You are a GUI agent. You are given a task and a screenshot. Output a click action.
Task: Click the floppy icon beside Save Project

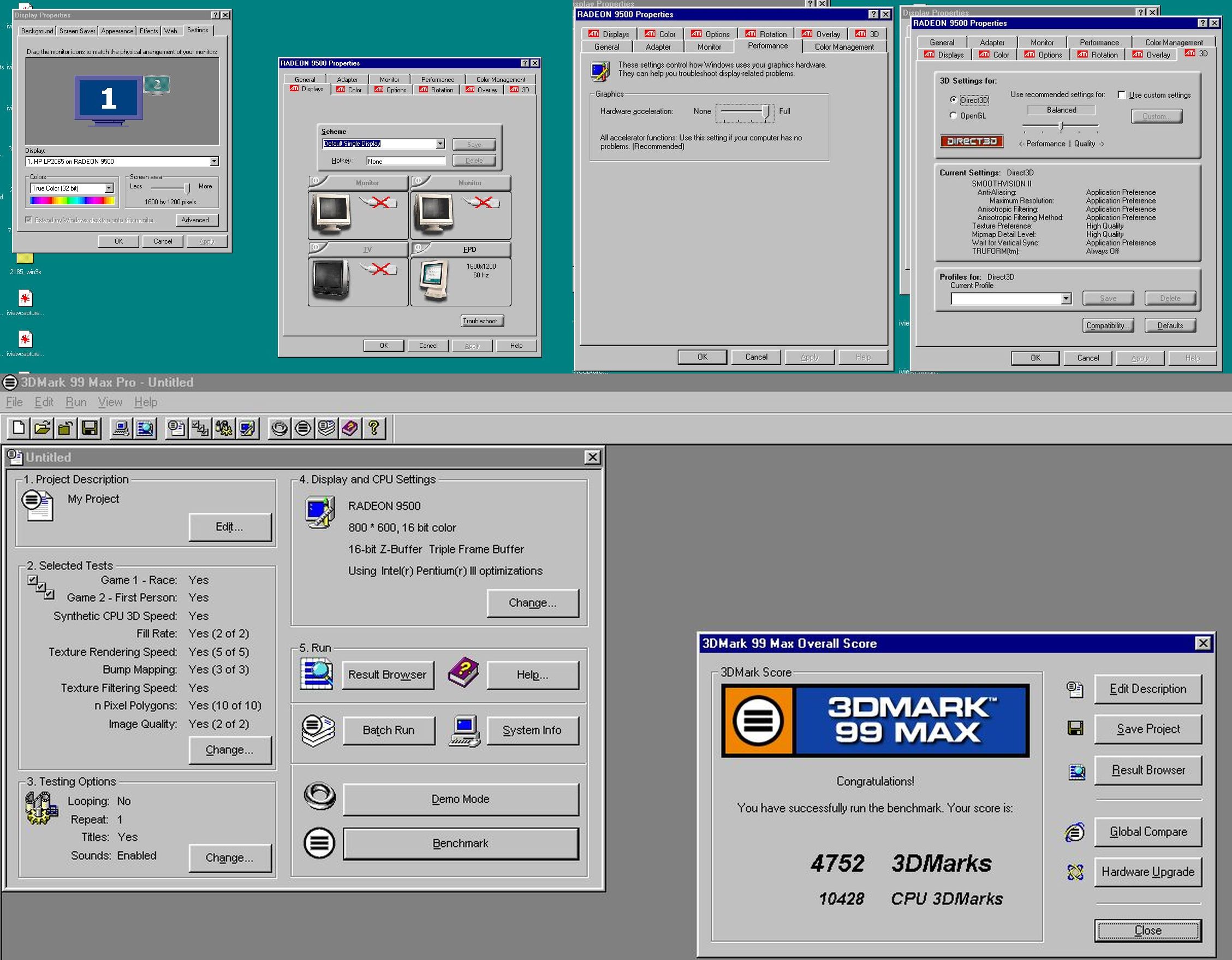[1075, 728]
